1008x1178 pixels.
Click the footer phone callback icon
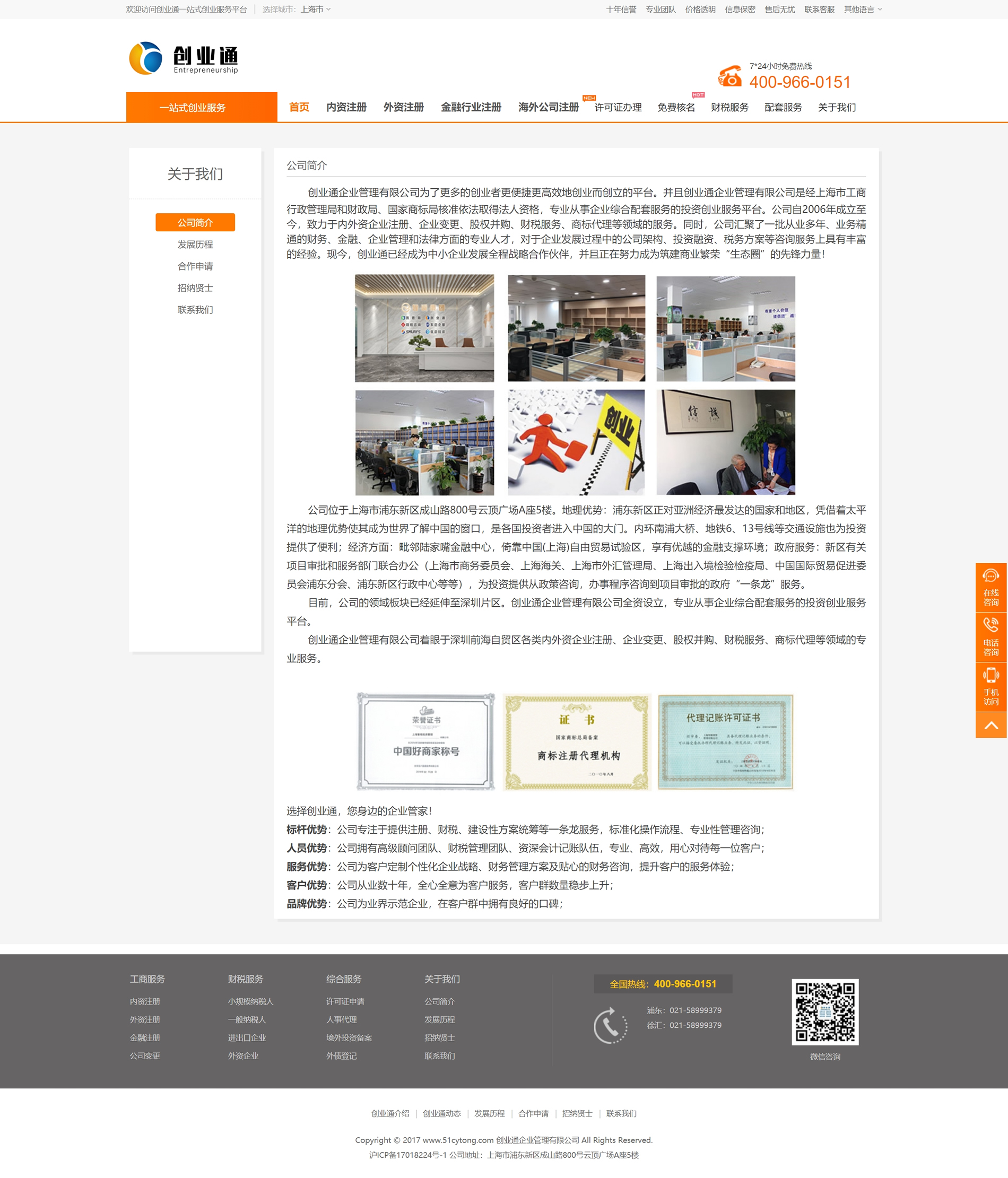tap(610, 1025)
